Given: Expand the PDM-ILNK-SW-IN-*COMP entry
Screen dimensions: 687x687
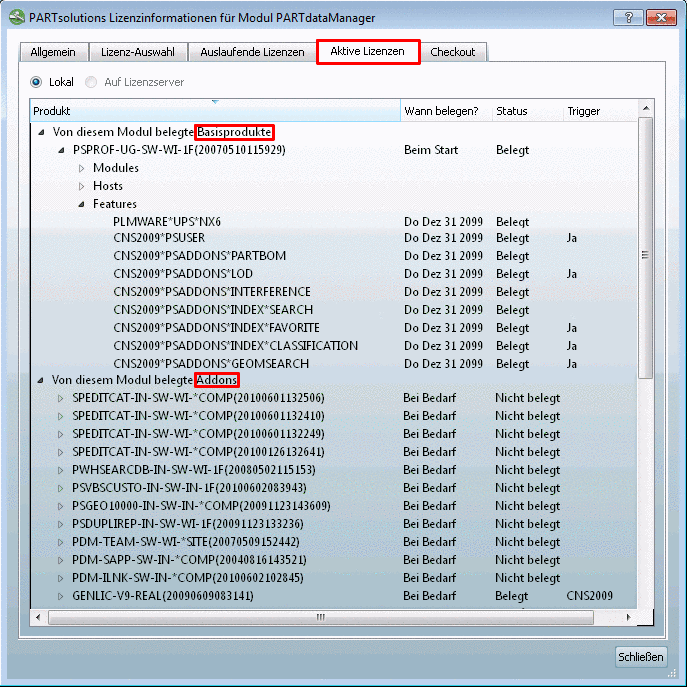Looking at the screenshot, I should (x=60, y=578).
